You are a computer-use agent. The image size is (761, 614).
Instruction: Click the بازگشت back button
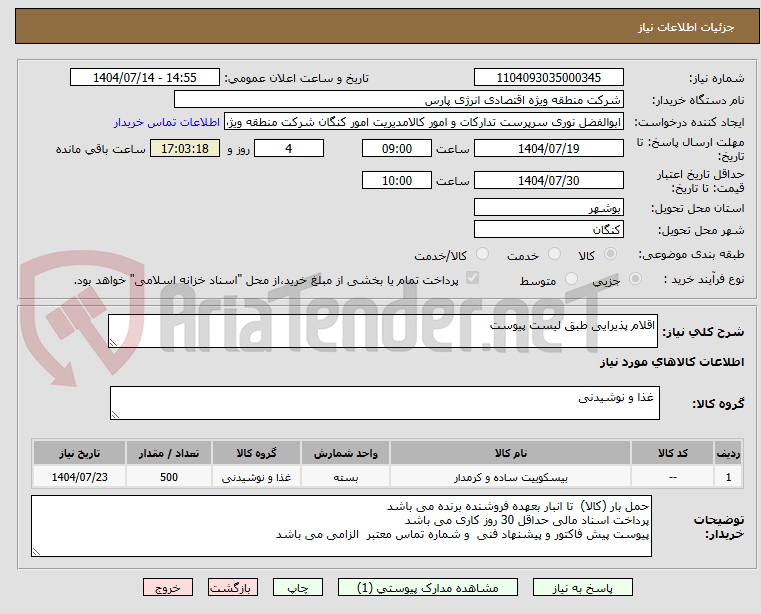(x=233, y=587)
